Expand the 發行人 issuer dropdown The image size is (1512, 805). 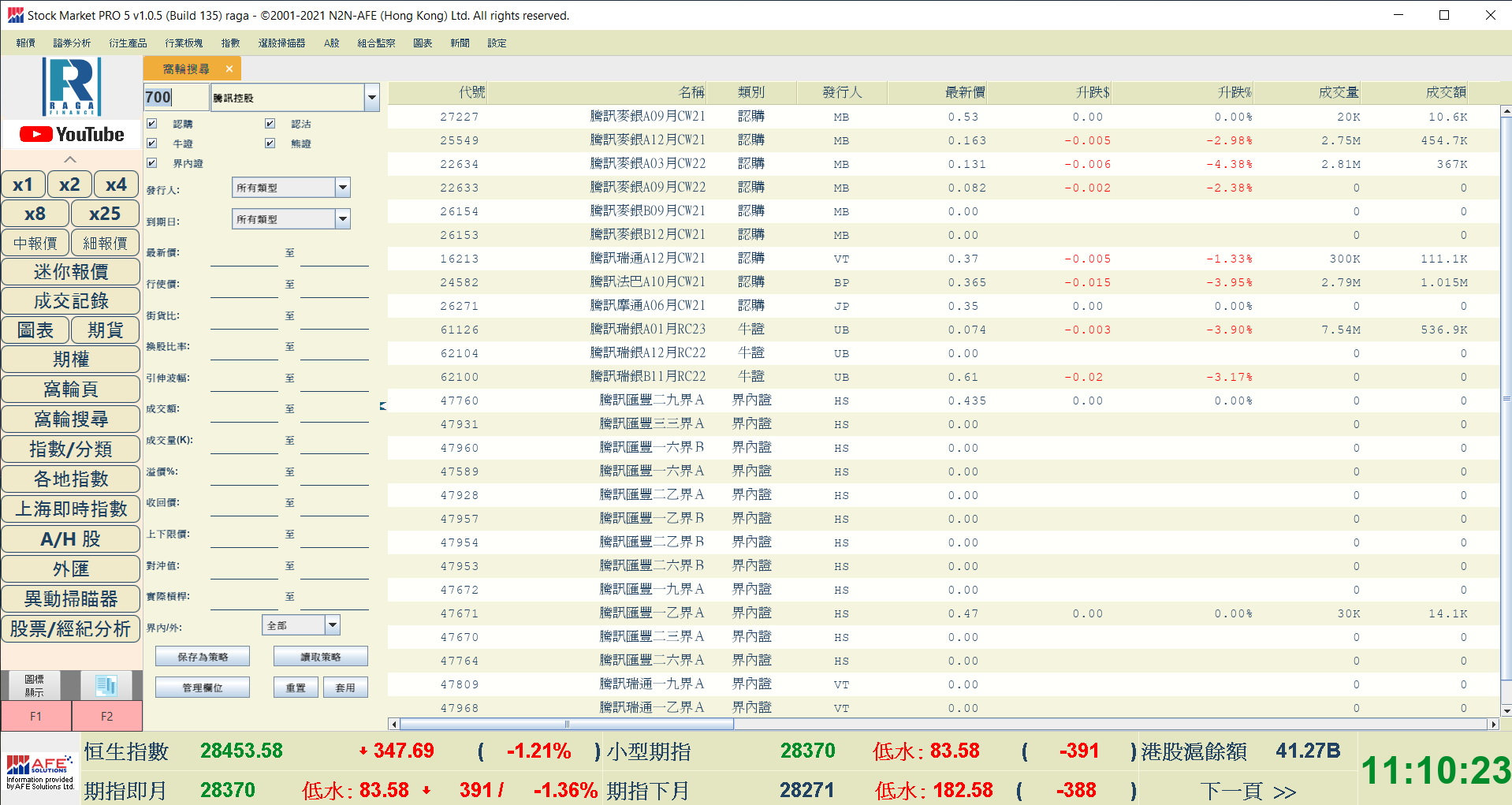click(x=342, y=188)
